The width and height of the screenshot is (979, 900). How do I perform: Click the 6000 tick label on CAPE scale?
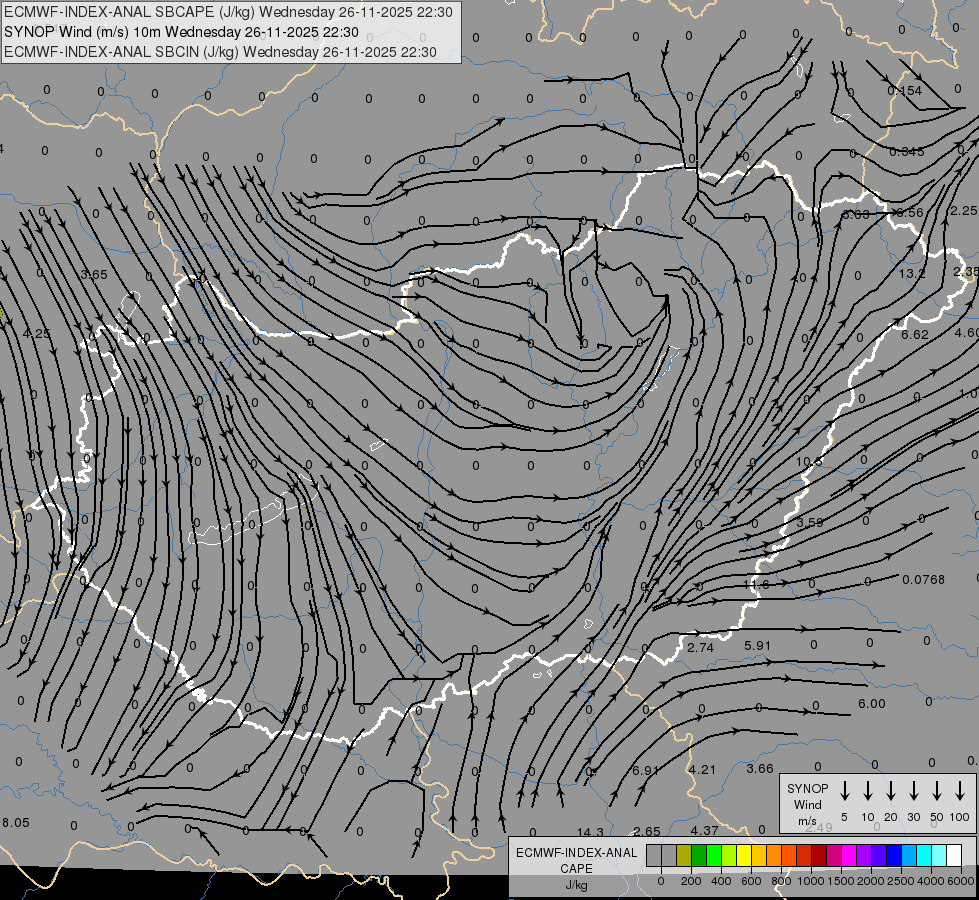click(x=961, y=881)
